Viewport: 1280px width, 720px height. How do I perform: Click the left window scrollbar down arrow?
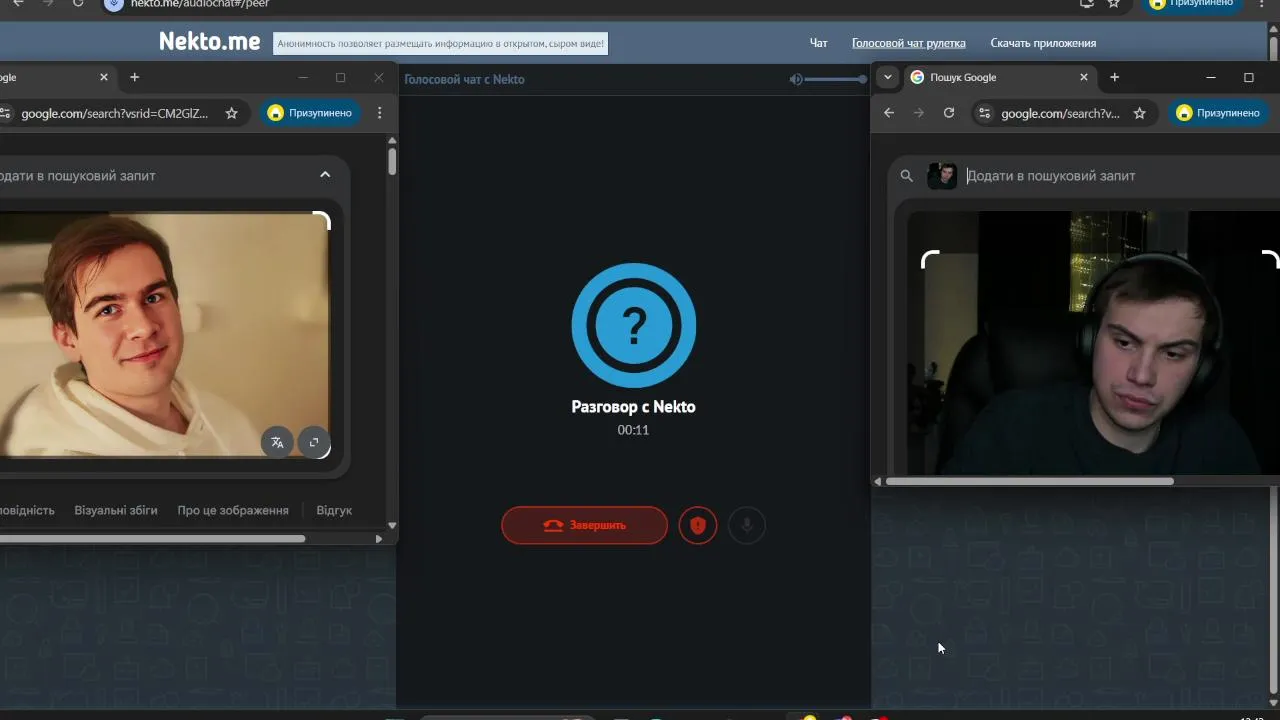(x=392, y=525)
